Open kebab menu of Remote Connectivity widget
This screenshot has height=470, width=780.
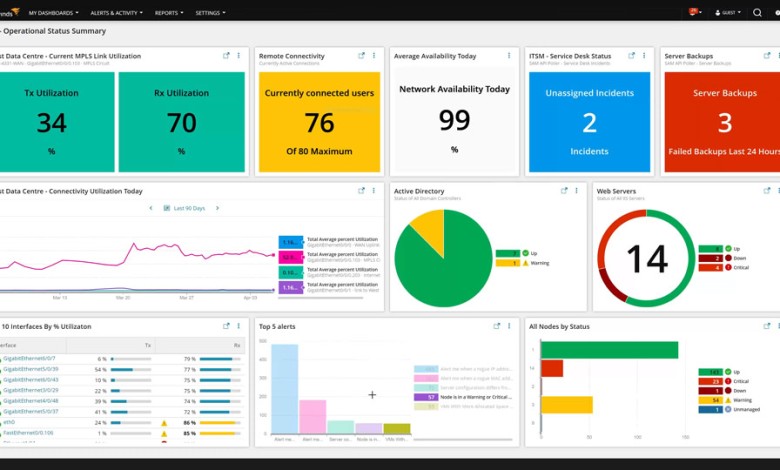point(374,56)
